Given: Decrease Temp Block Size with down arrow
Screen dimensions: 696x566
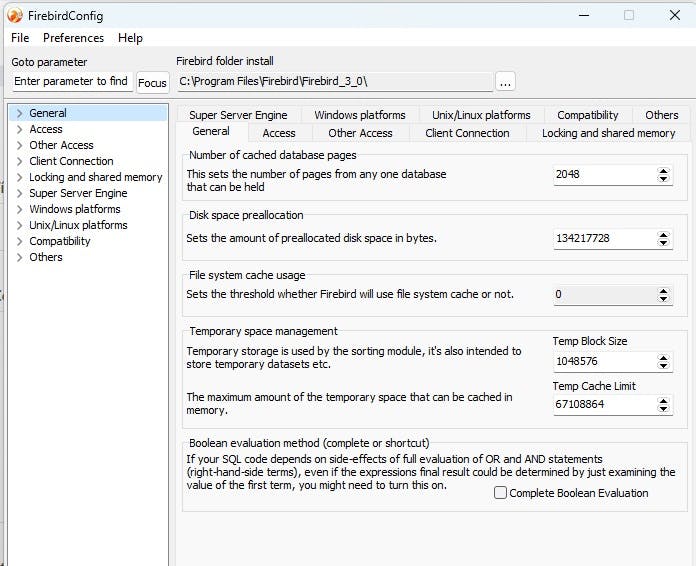Looking at the screenshot, I should [663, 365].
